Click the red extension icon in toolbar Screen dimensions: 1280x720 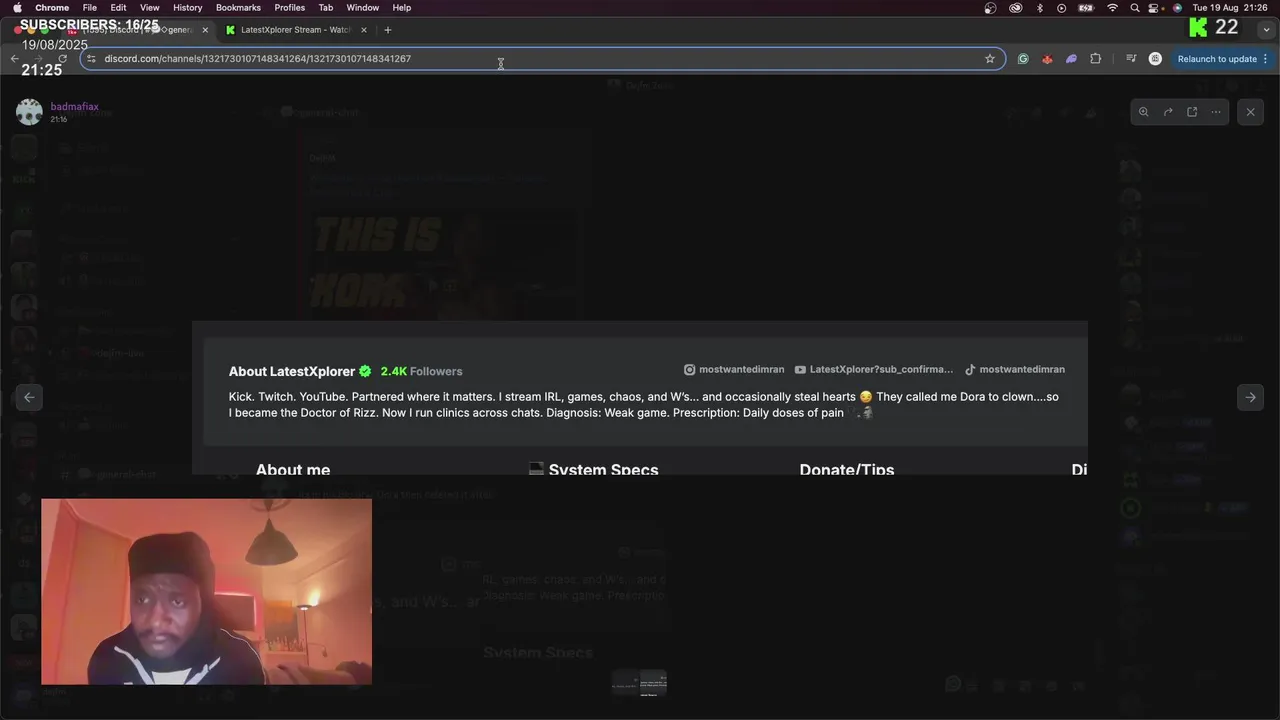pyautogui.click(x=1047, y=59)
